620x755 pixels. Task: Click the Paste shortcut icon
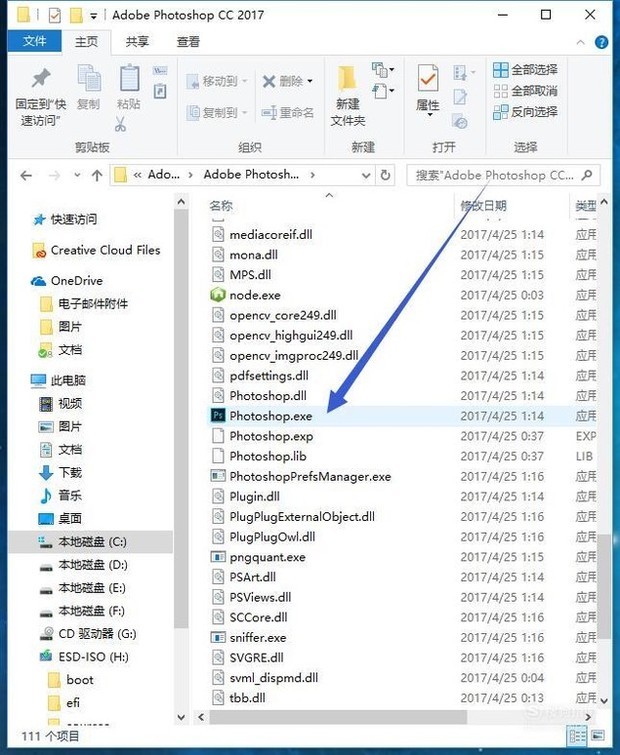click(x=160, y=91)
